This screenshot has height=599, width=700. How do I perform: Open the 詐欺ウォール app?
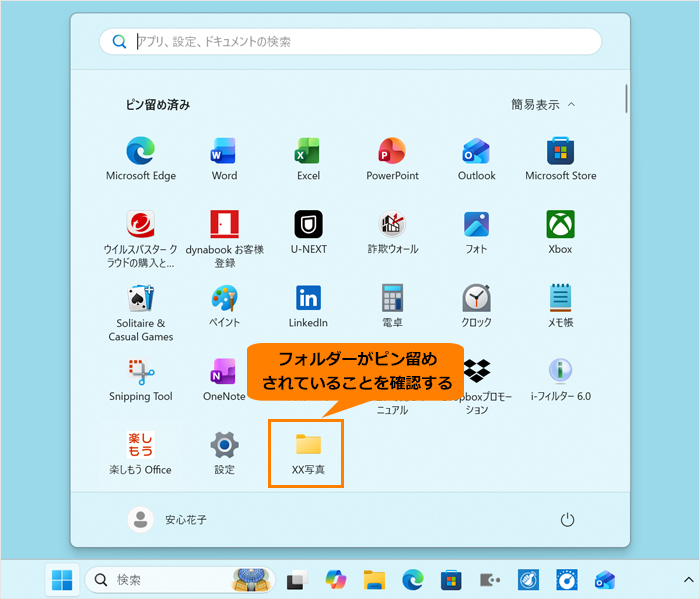coord(392,232)
